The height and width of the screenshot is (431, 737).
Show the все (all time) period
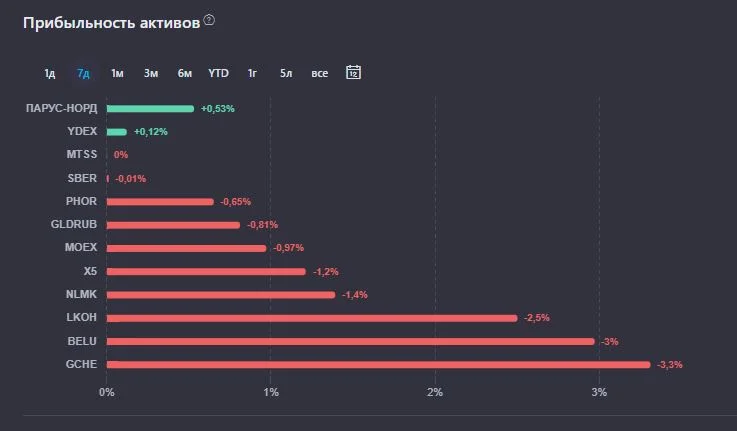[x=320, y=73]
